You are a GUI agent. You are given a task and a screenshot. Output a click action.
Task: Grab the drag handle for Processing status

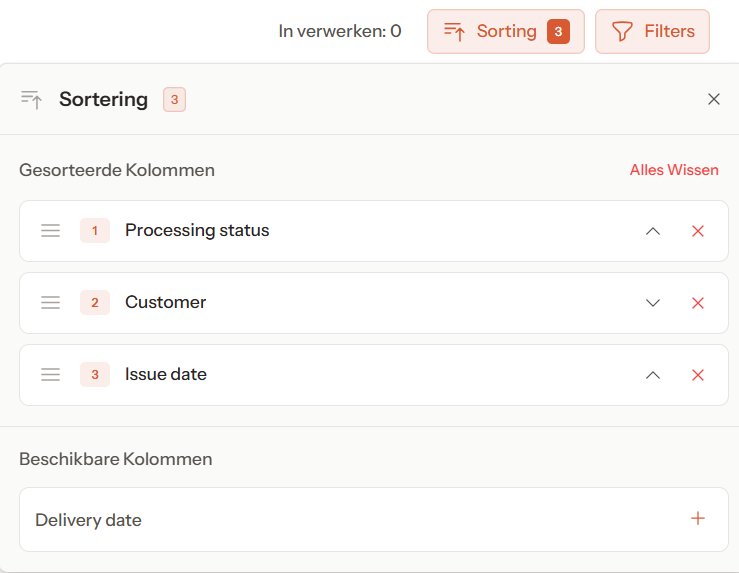pyautogui.click(x=51, y=231)
